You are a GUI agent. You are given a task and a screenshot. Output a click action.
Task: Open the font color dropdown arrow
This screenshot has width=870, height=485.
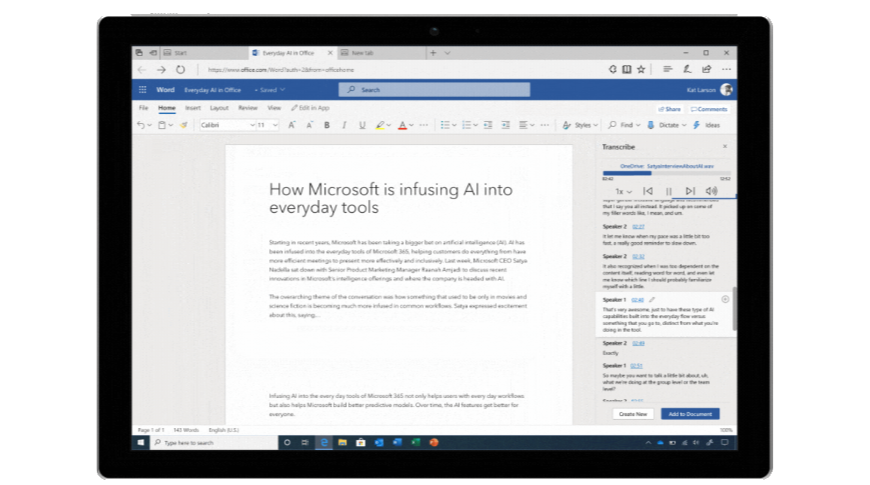[411, 125]
